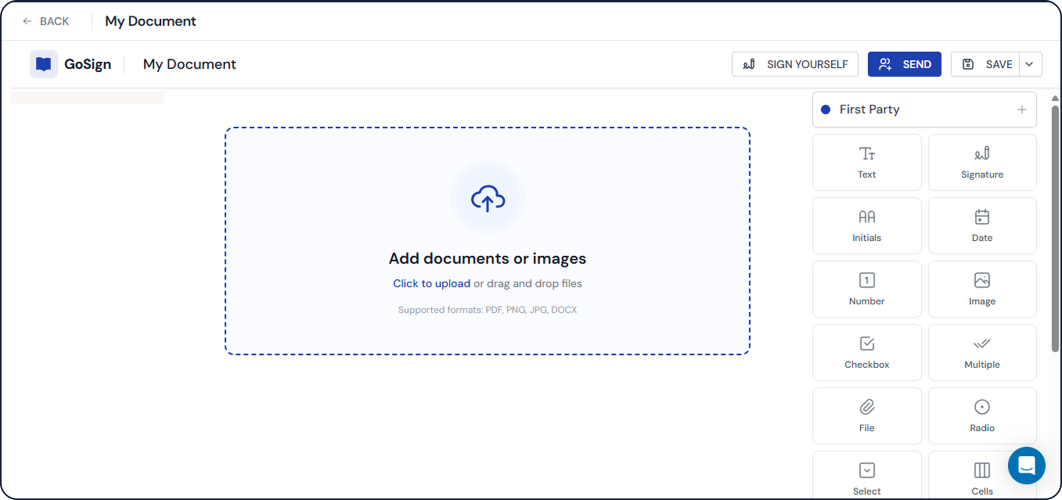Follow the Click to upload link
Screen dimensions: 1062x500
tap(431, 283)
